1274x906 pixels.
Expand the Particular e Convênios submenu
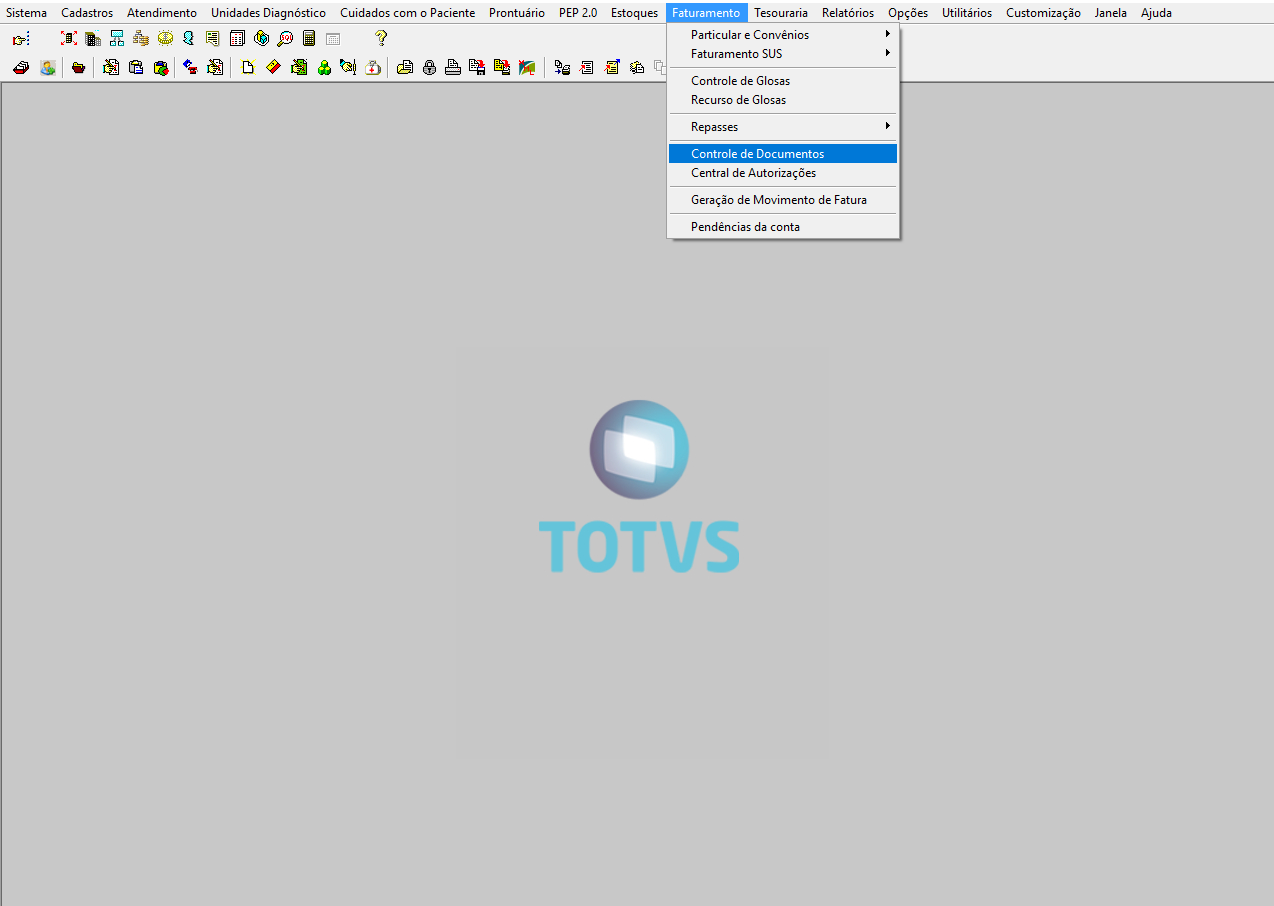[x=783, y=35]
